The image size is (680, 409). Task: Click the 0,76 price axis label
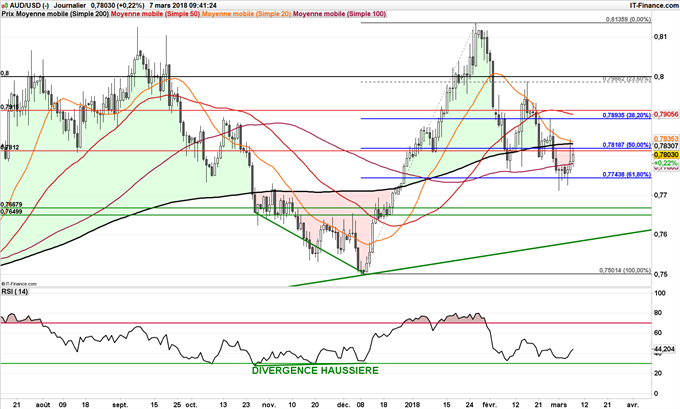click(x=660, y=235)
